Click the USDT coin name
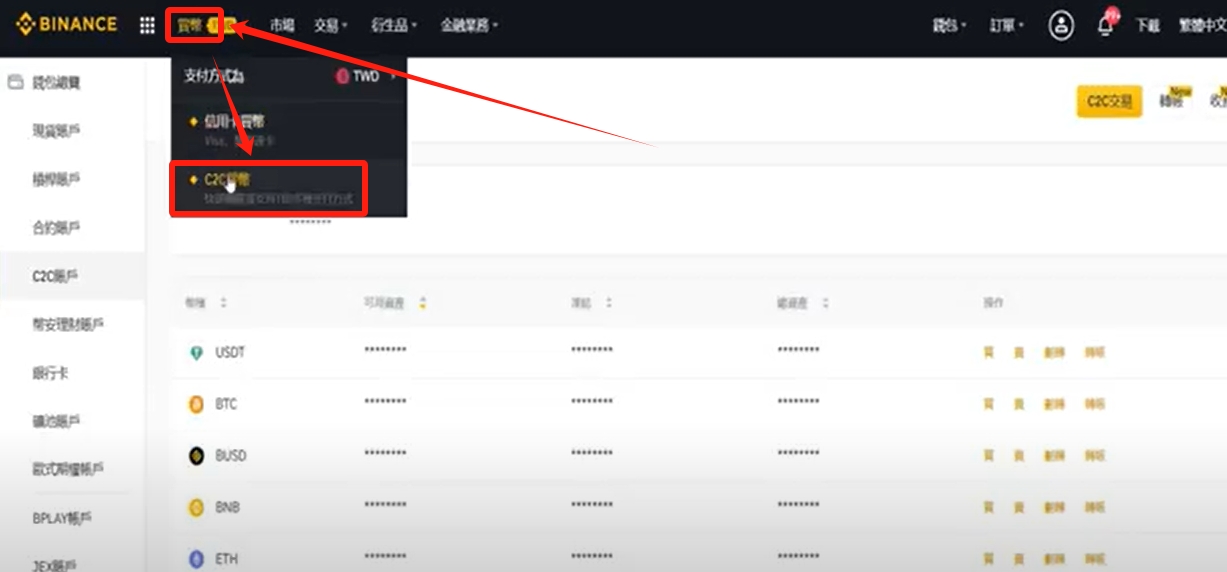 click(230, 353)
